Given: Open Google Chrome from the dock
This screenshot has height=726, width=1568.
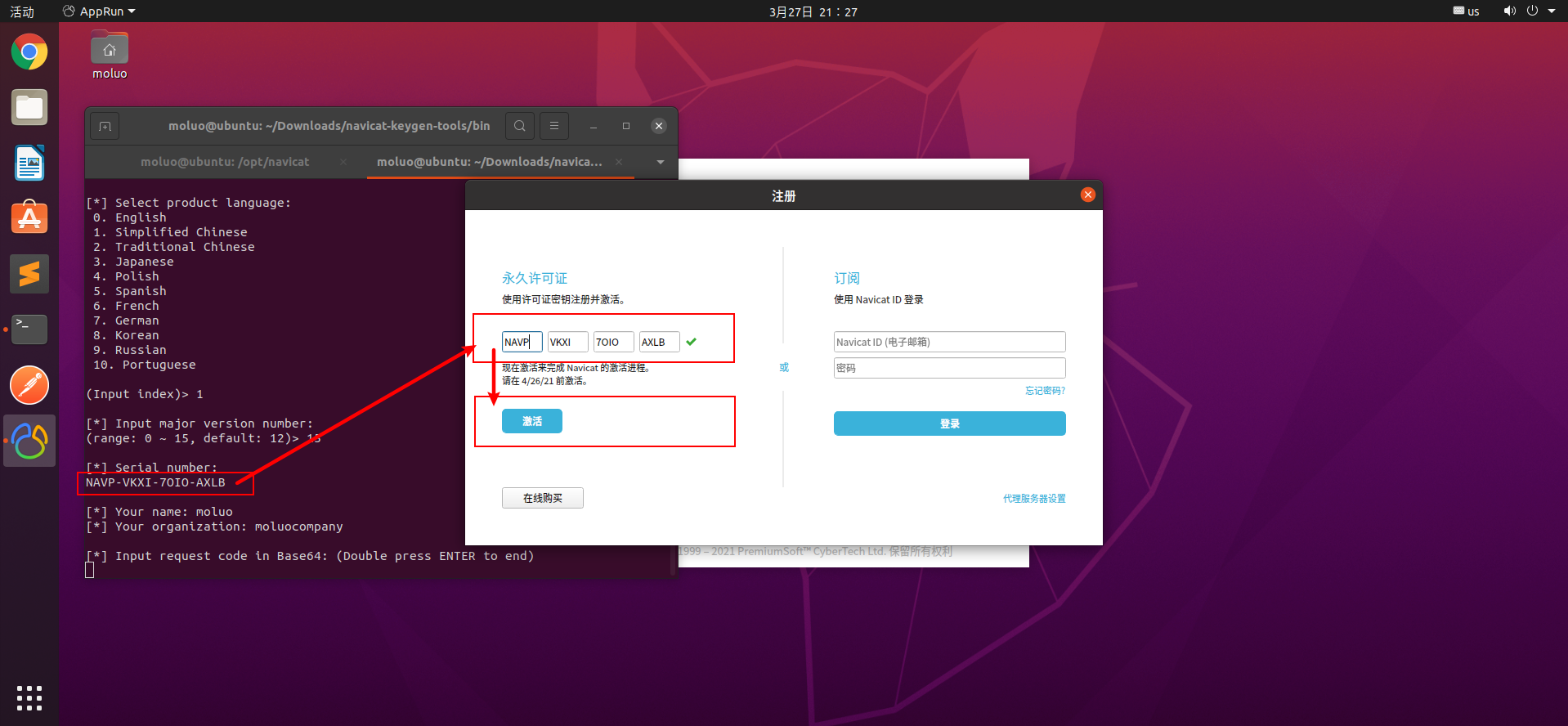Looking at the screenshot, I should coord(29,52).
